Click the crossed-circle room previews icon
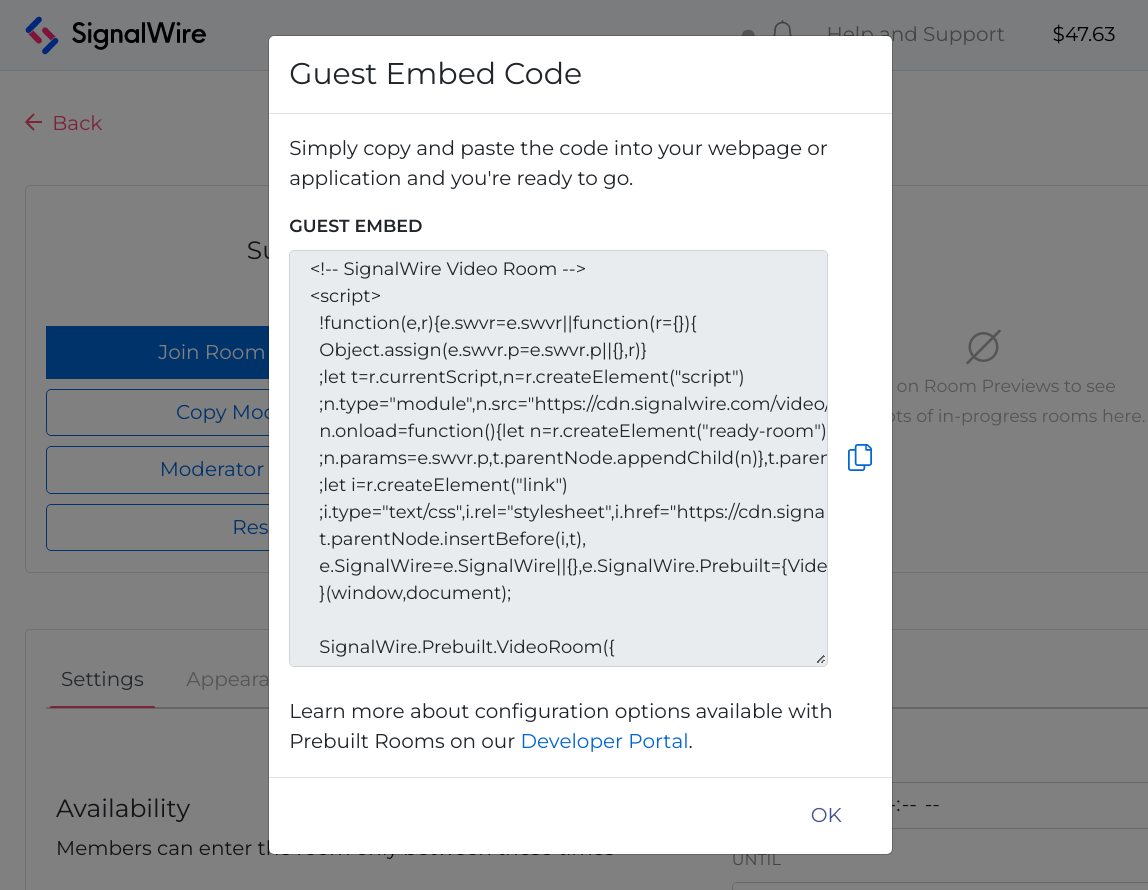1148x890 pixels. click(x=983, y=347)
